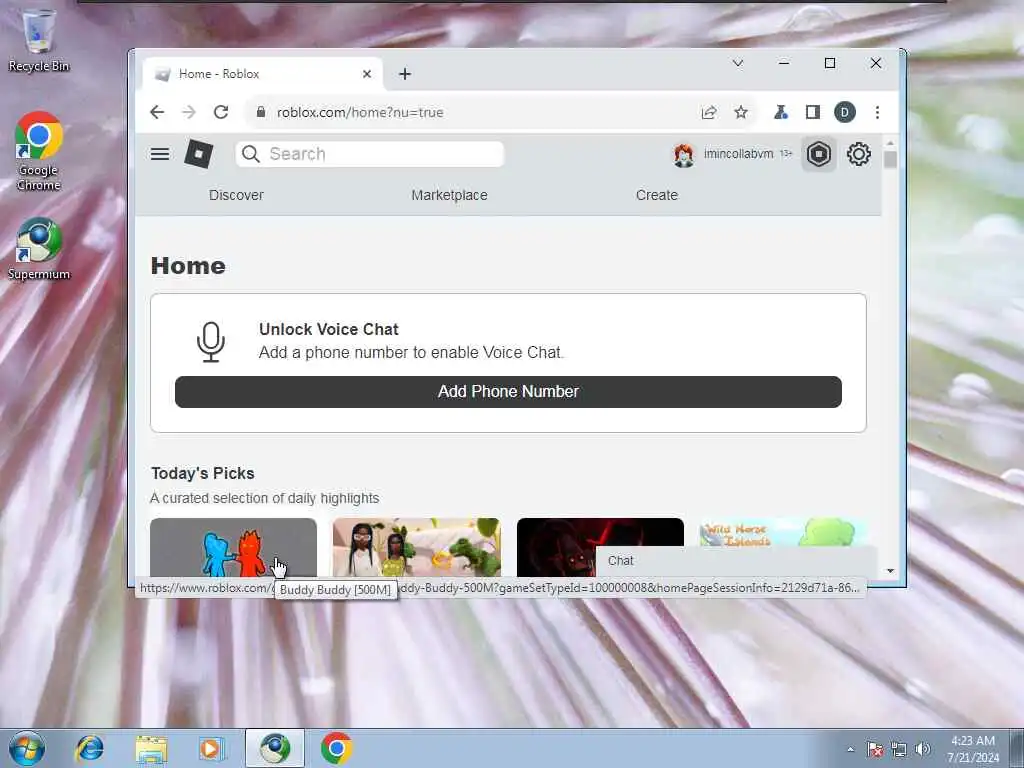Screen dimensions: 1024x768
Task: Open Recycle Bin on the desktop
Action: (39, 39)
